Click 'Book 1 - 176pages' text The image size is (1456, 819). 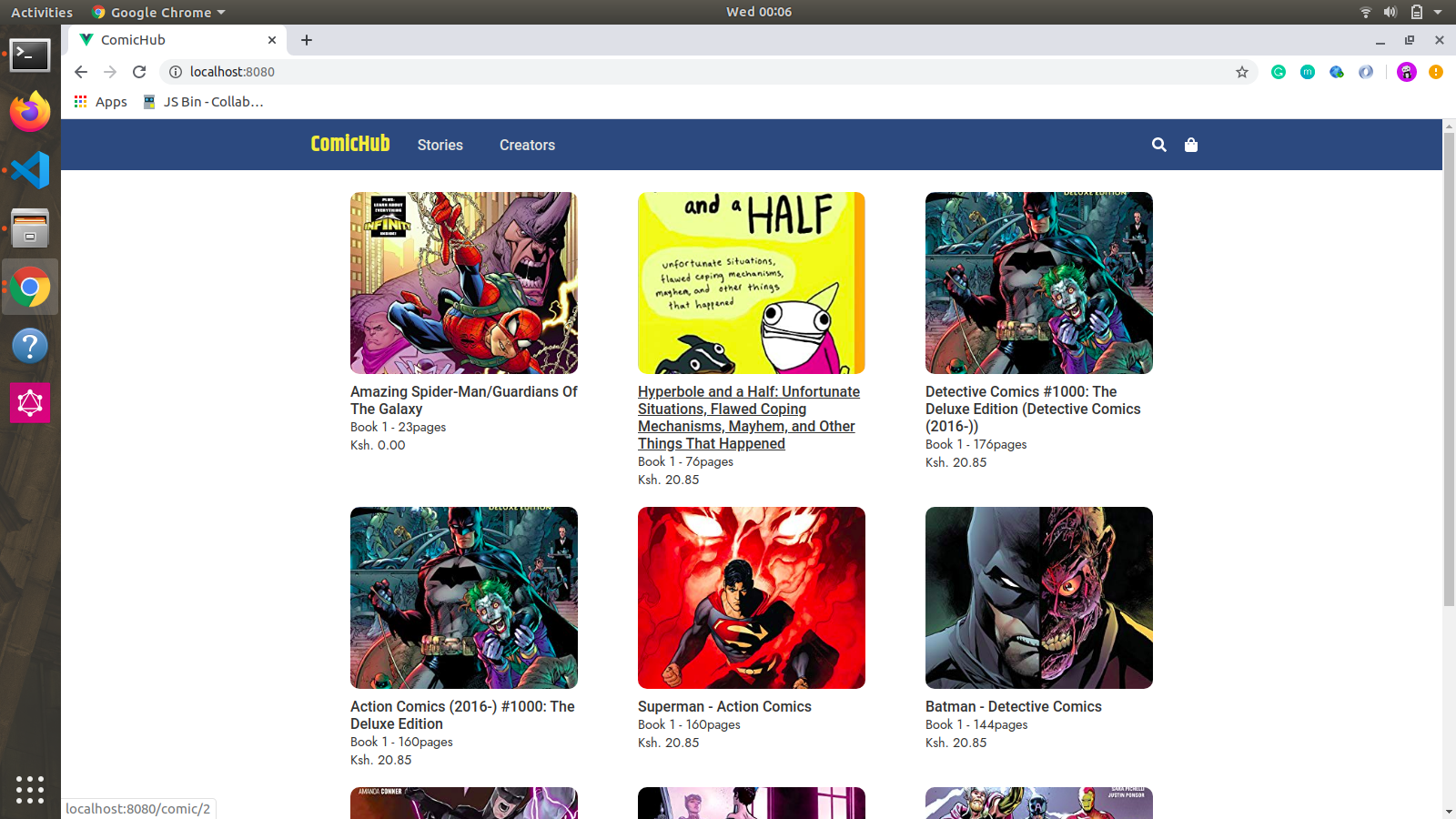(x=976, y=444)
